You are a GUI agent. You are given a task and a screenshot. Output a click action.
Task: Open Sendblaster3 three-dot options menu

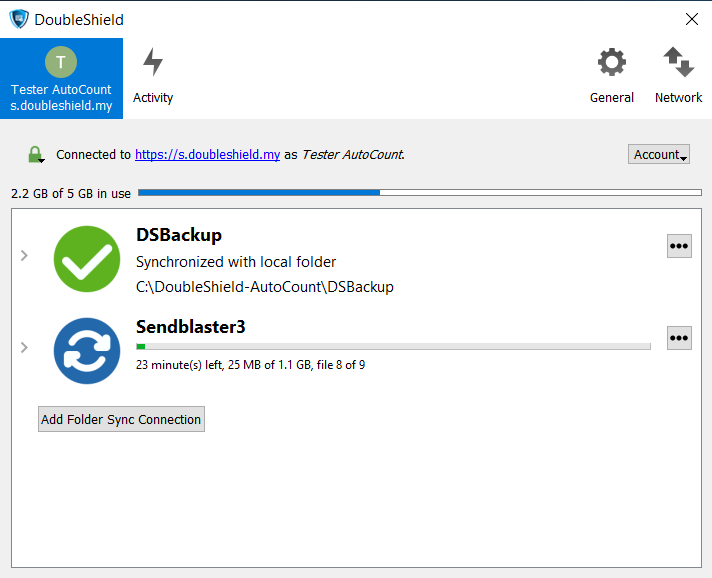pyautogui.click(x=679, y=338)
